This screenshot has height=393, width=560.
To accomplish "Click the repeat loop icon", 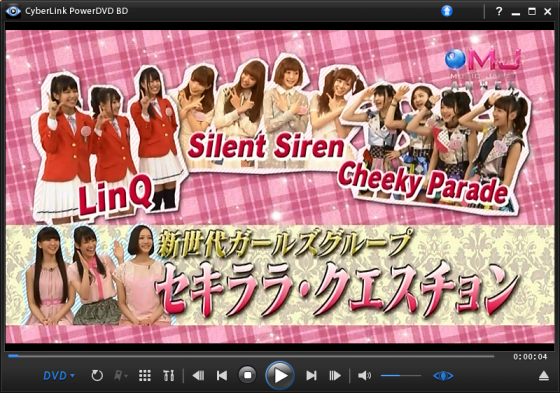I will [x=97, y=375].
